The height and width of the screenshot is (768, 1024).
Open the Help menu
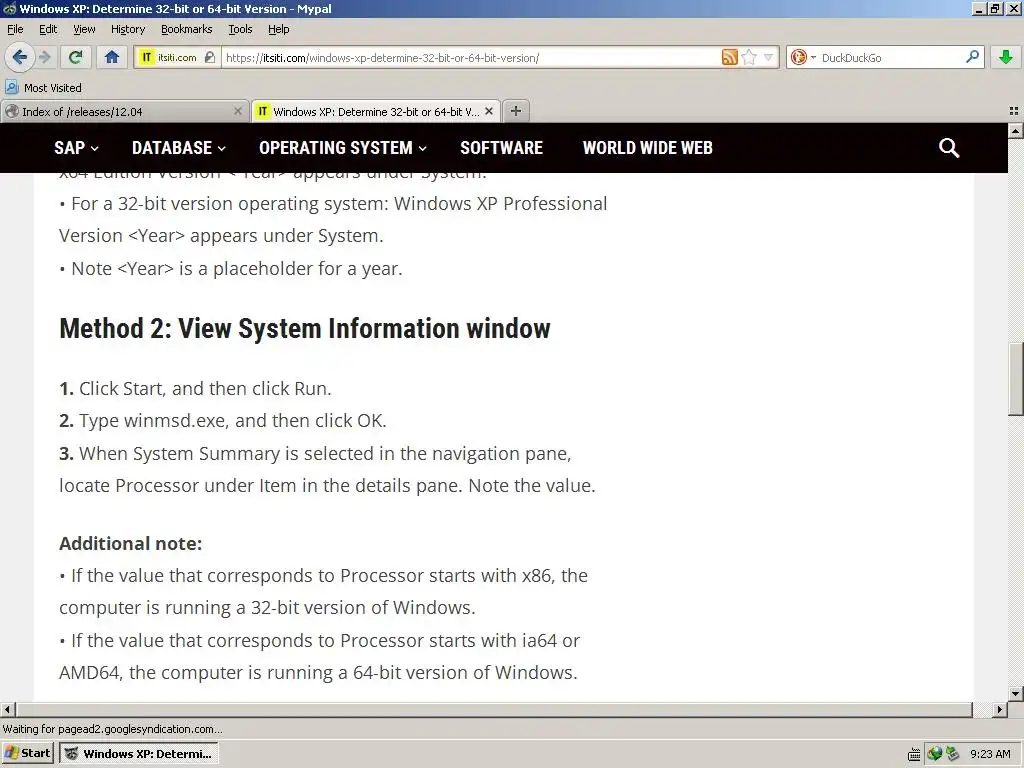[x=278, y=29]
